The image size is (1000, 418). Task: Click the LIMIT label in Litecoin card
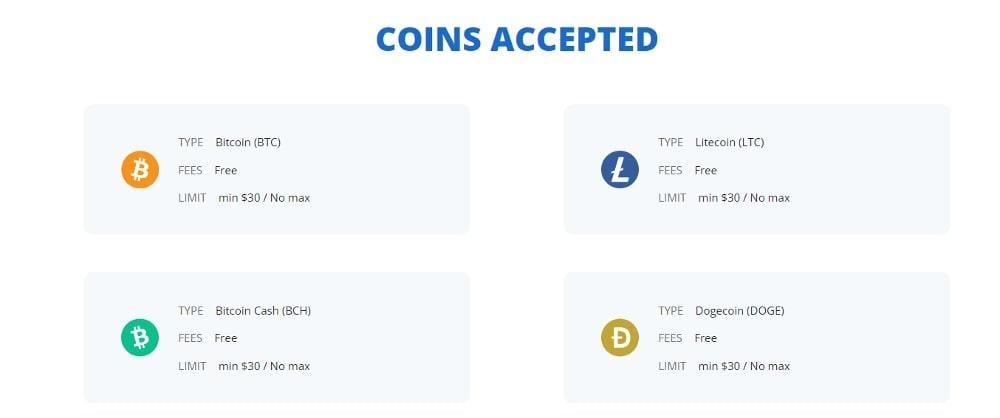672,198
